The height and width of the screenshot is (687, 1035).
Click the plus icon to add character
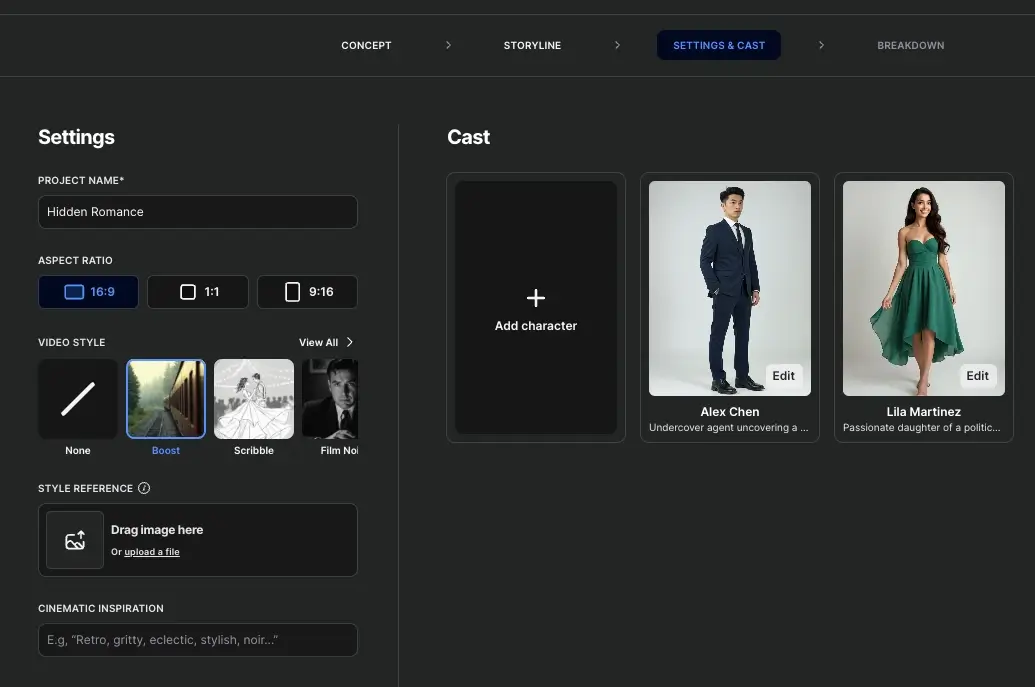coord(535,298)
